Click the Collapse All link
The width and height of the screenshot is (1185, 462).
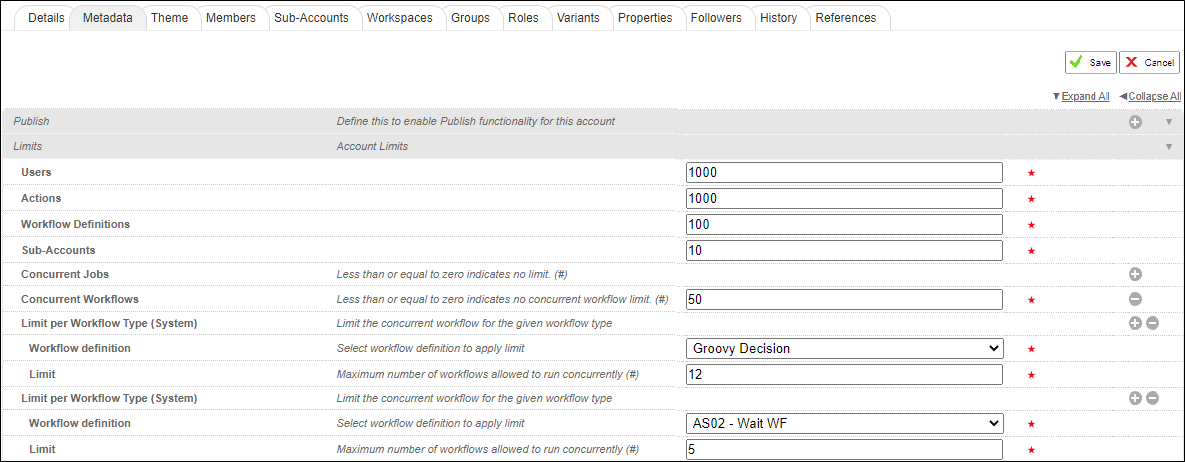[1154, 96]
